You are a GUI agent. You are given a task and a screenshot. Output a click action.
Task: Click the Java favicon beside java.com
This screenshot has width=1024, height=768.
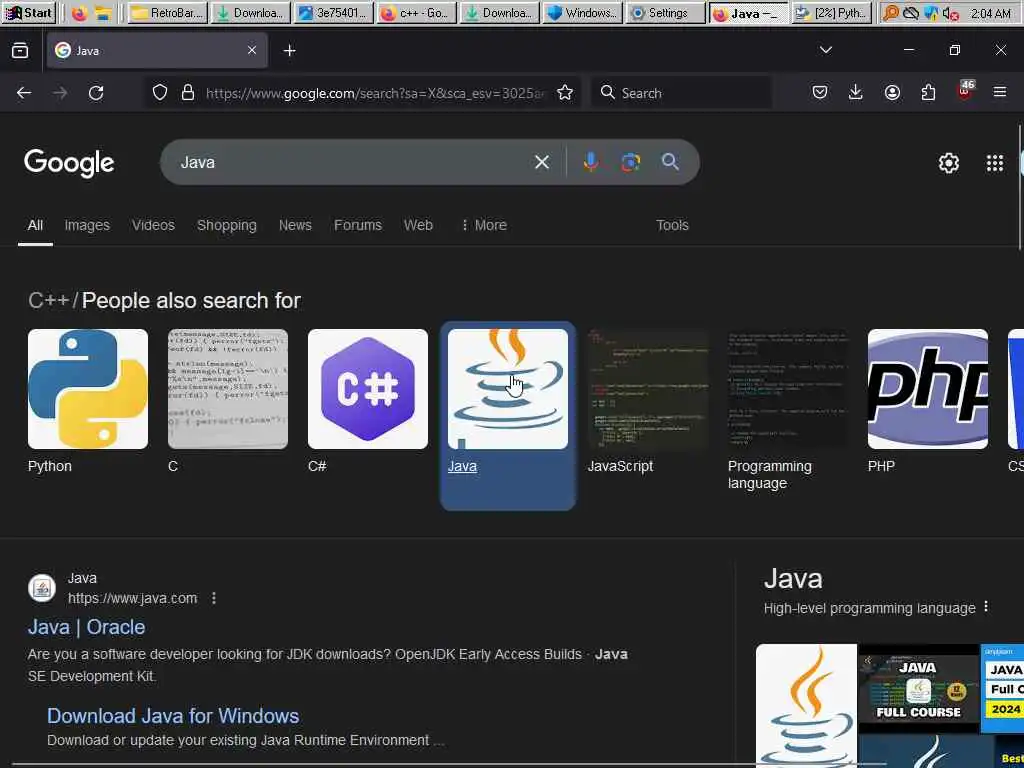[42, 588]
